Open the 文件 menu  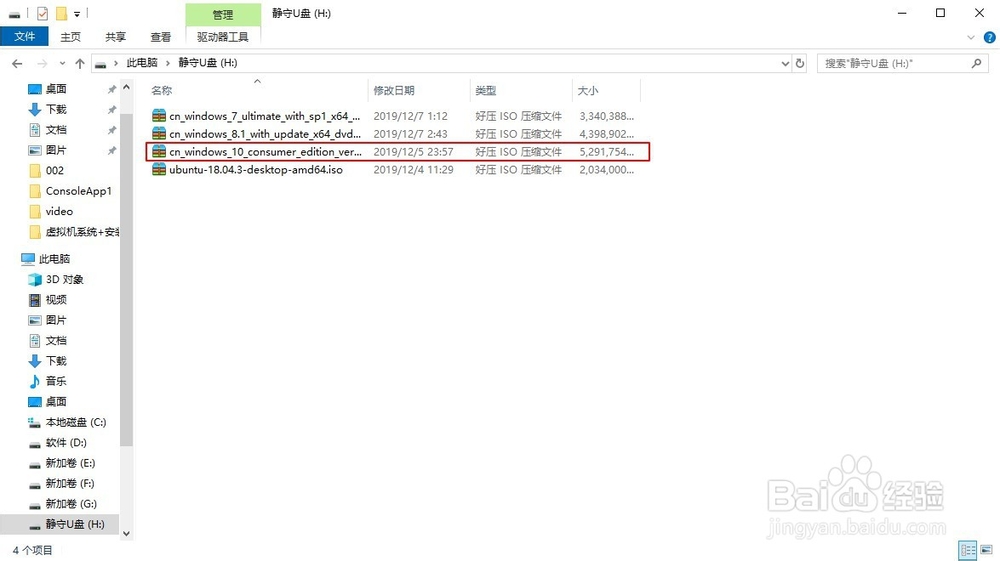click(x=24, y=36)
